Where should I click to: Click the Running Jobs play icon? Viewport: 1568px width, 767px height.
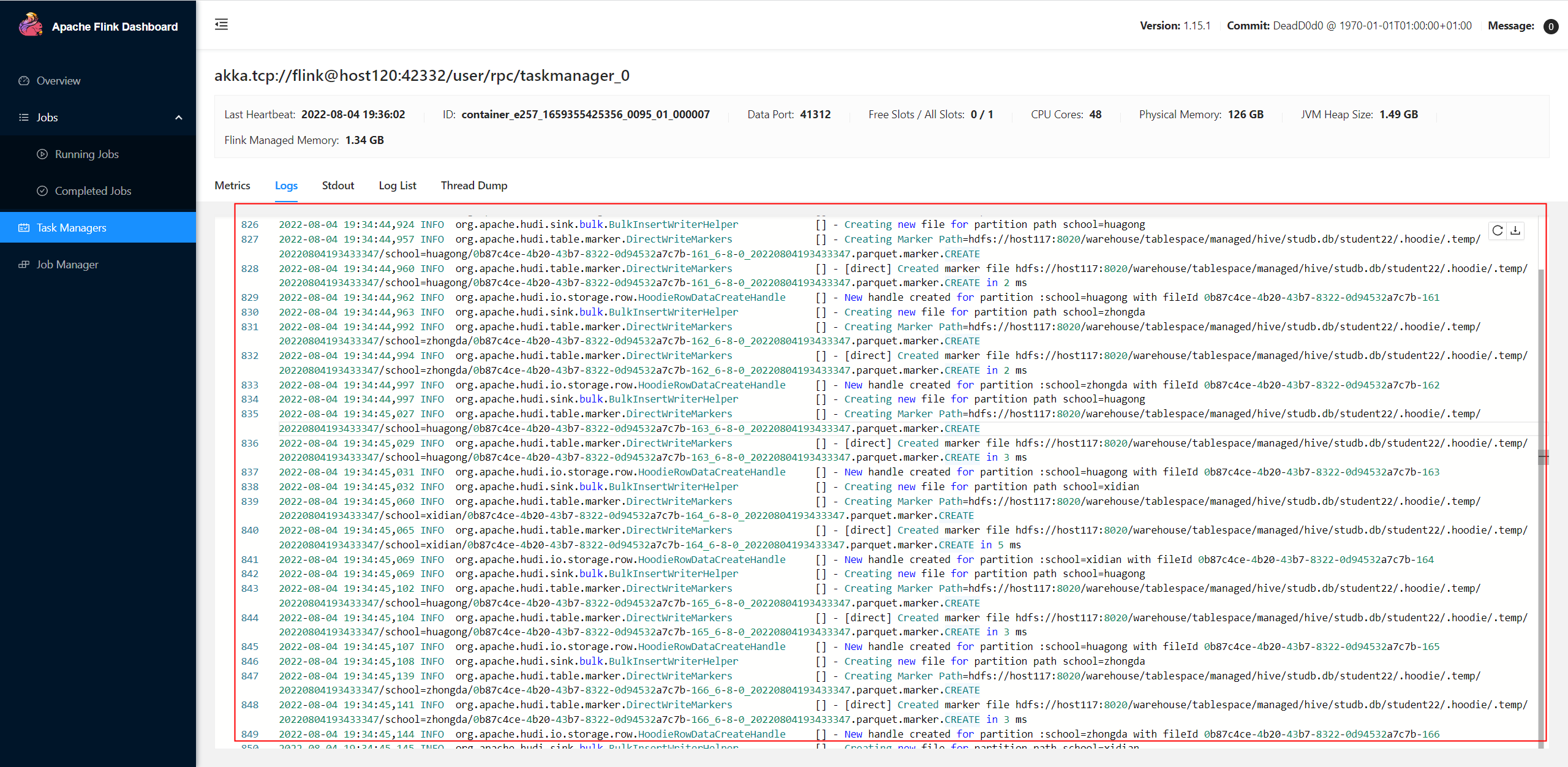(x=42, y=154)
